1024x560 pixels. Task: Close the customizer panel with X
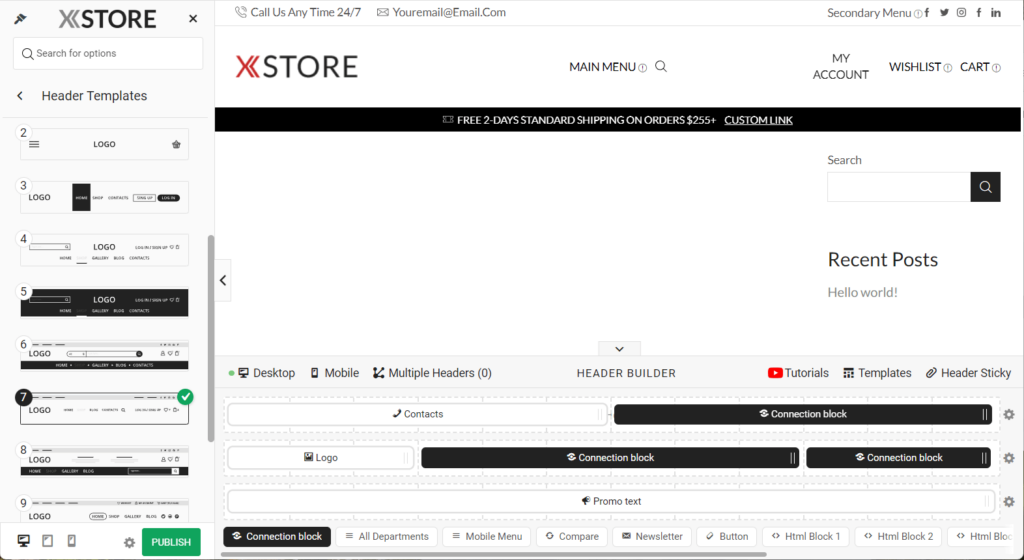click(193, 19)
